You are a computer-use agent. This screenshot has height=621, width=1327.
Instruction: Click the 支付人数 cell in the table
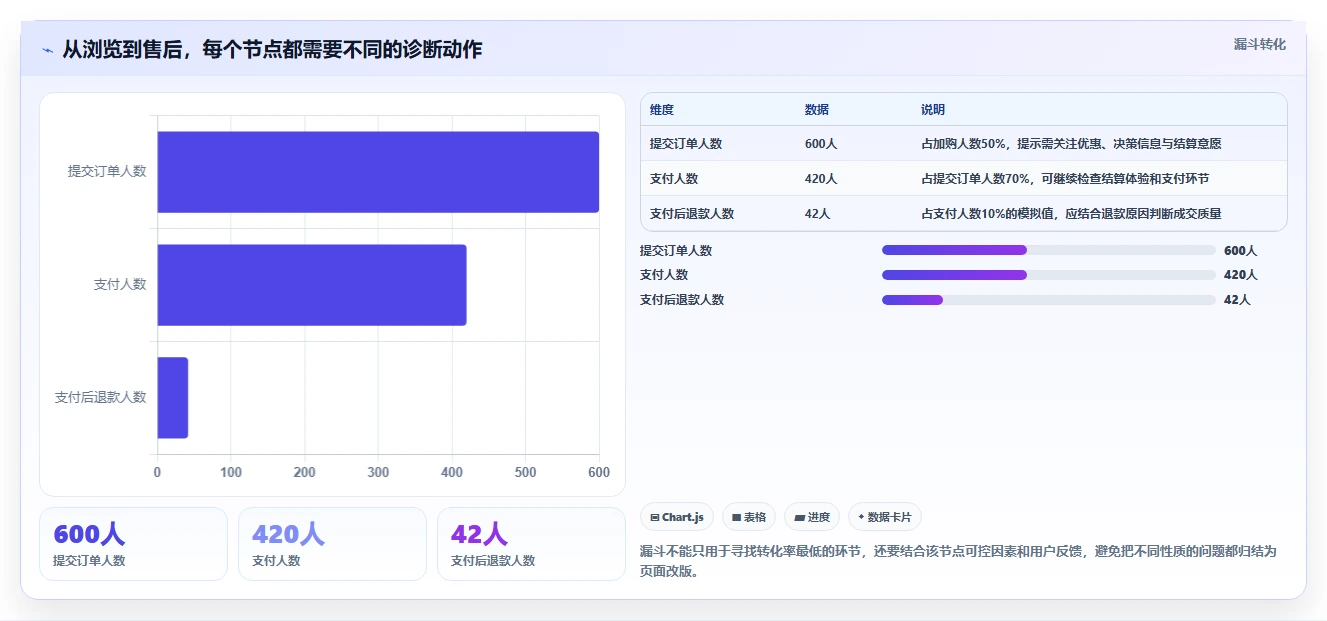click(674, 179)
